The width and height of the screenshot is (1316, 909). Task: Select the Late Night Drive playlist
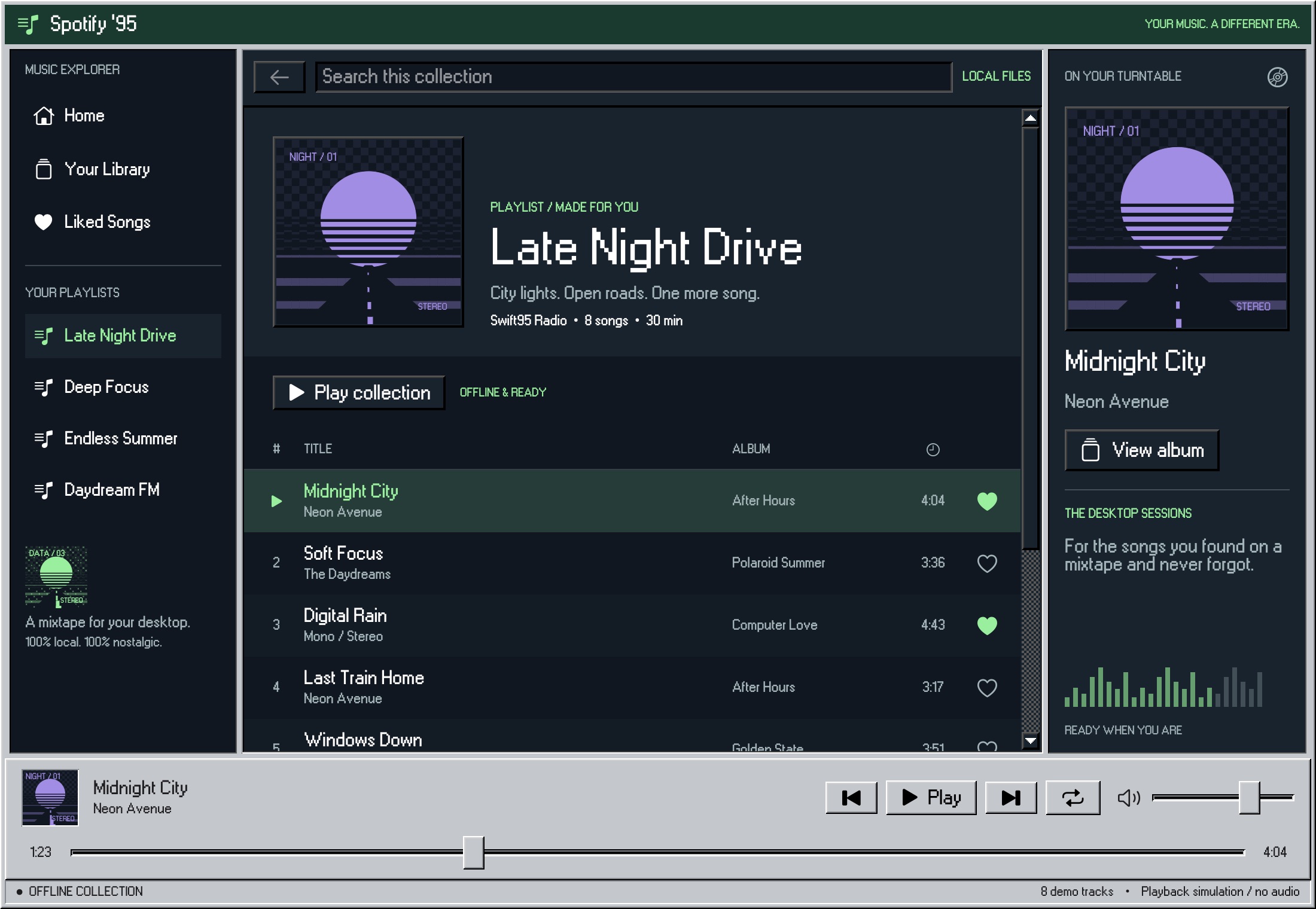click(123, 335)
